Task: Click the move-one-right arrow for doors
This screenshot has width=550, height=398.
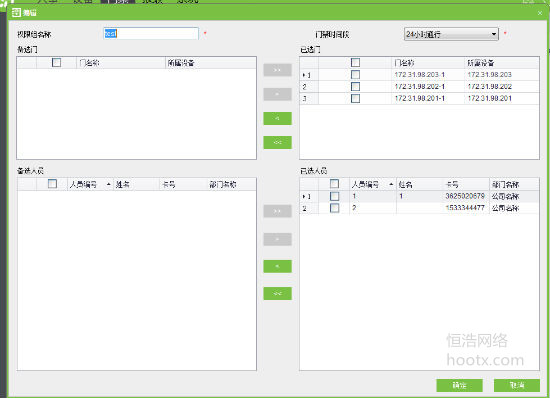Action: 277,94
